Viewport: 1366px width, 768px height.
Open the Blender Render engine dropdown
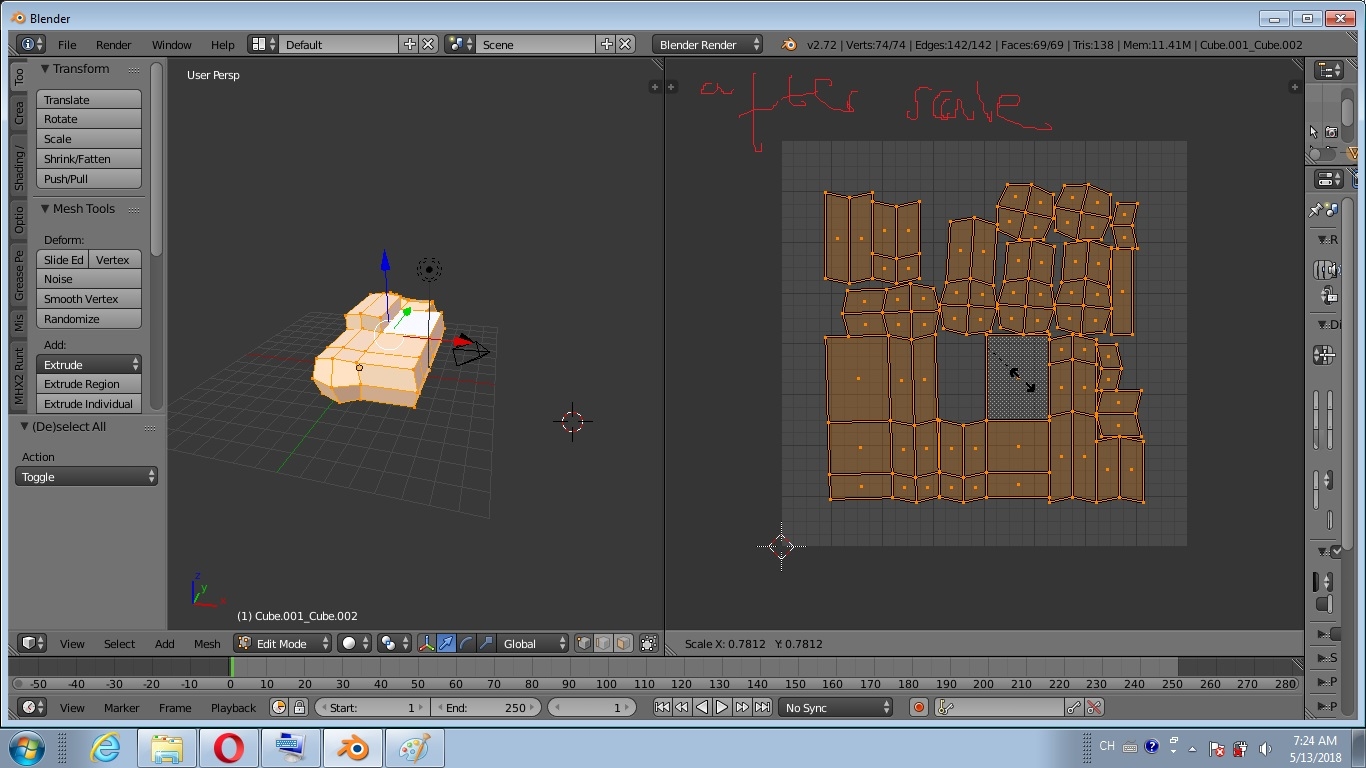point(707,45)
